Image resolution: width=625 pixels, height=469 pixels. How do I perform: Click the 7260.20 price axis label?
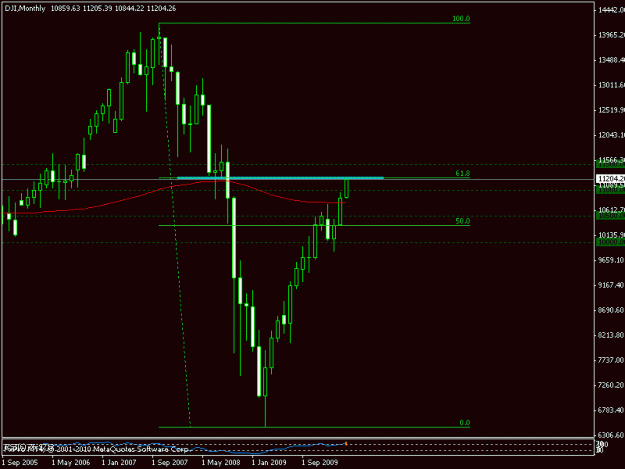(x=611, y=385)
